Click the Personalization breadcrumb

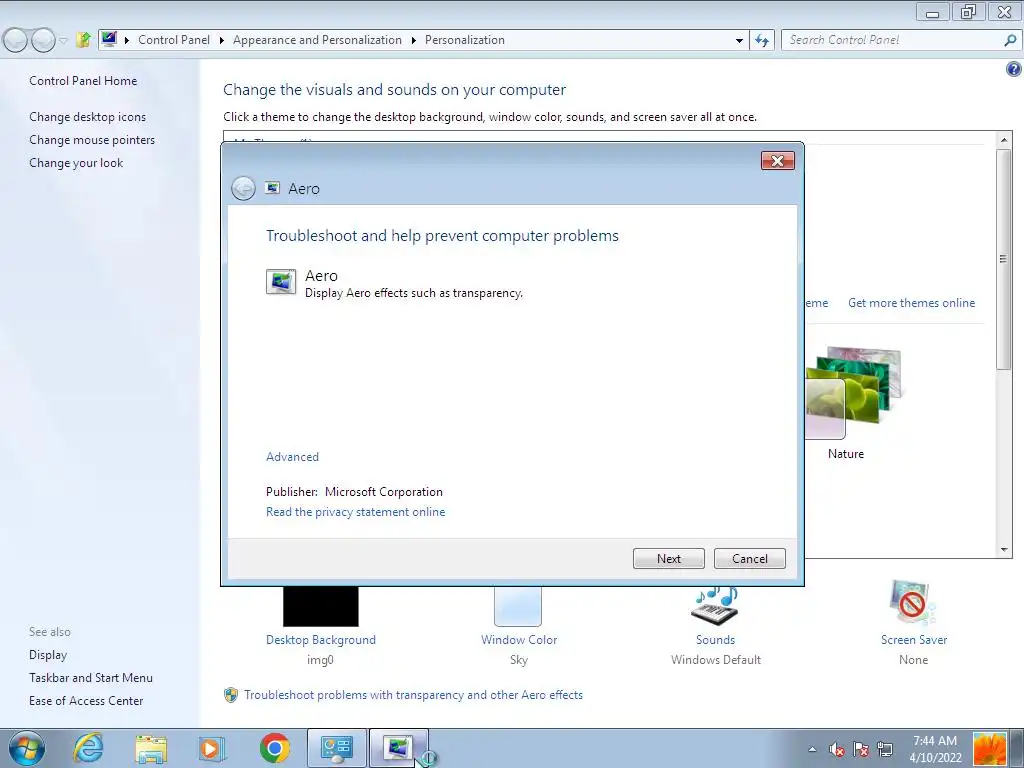pos(464,40)
